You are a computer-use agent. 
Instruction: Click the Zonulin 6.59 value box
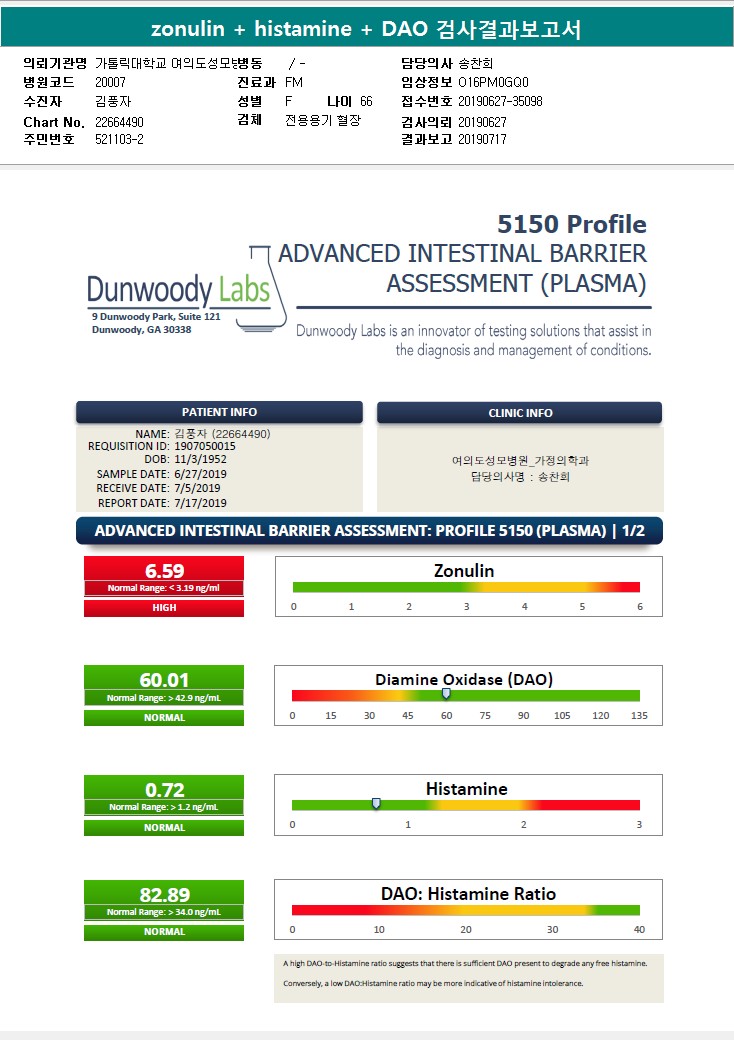[x=164, y=570]
